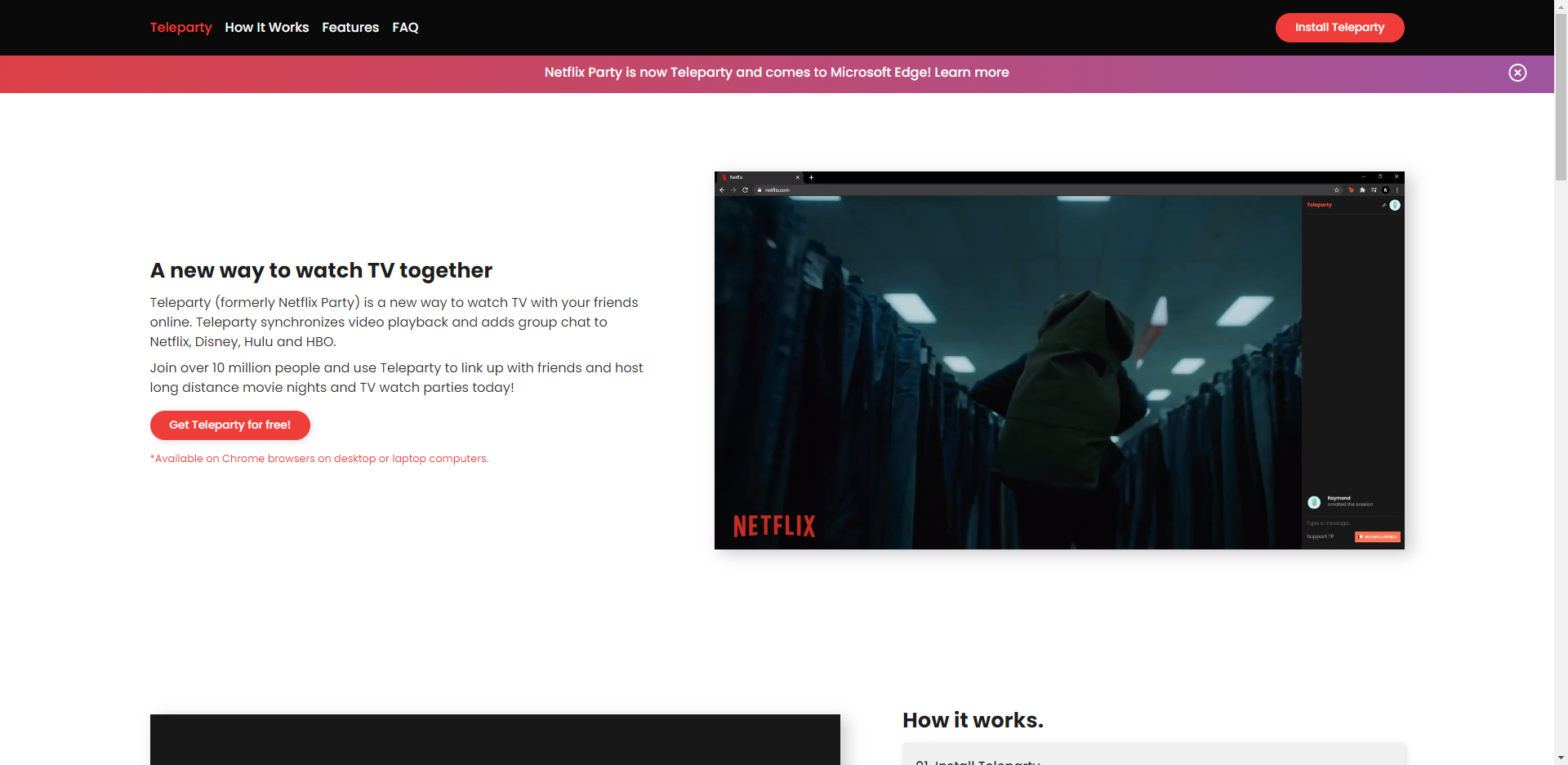
Task: Click the Become a Patron button in demo
Action: (1378, 537)
